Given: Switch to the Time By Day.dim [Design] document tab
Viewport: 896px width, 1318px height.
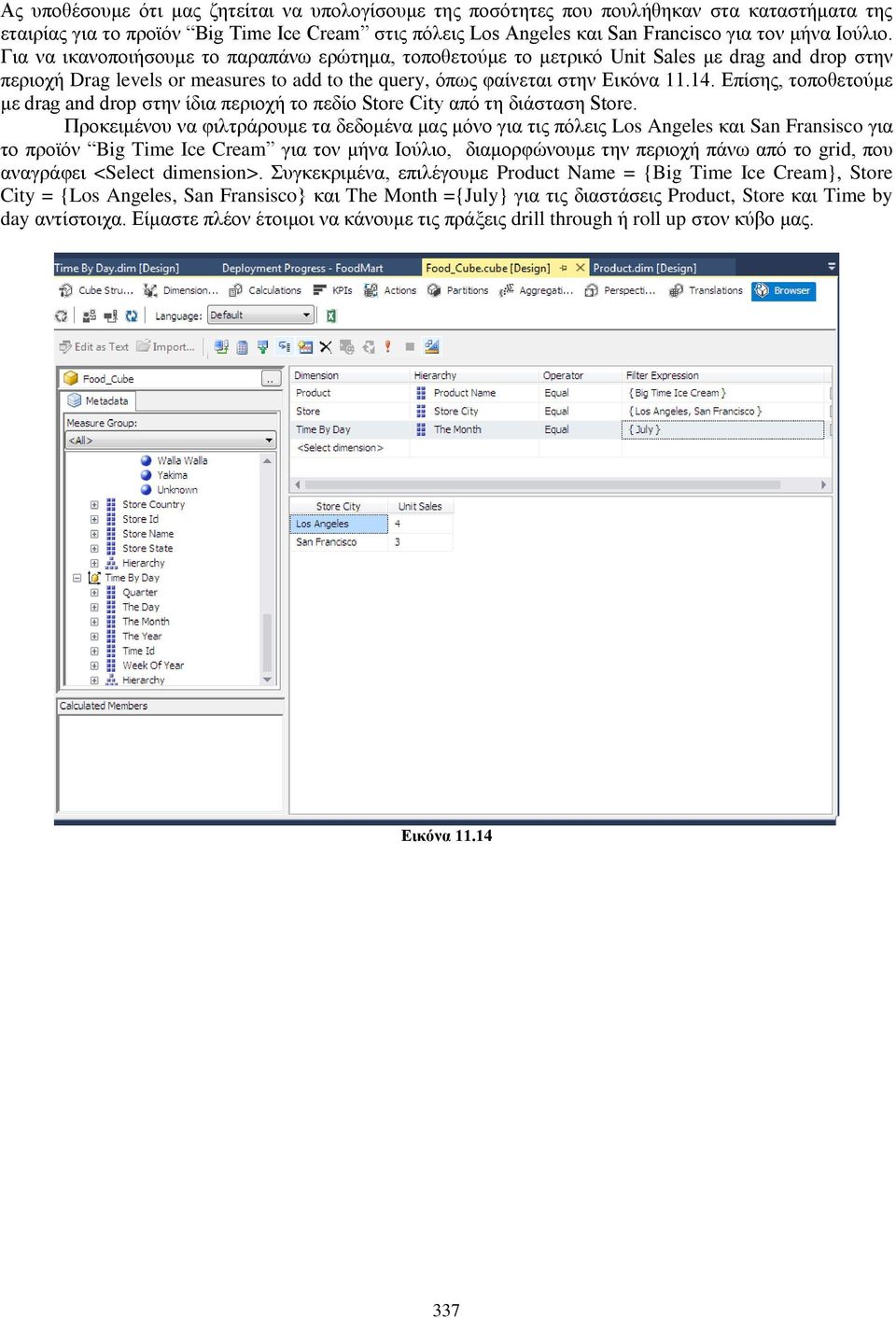Looking at the screenshot, I should click(117, 268).
